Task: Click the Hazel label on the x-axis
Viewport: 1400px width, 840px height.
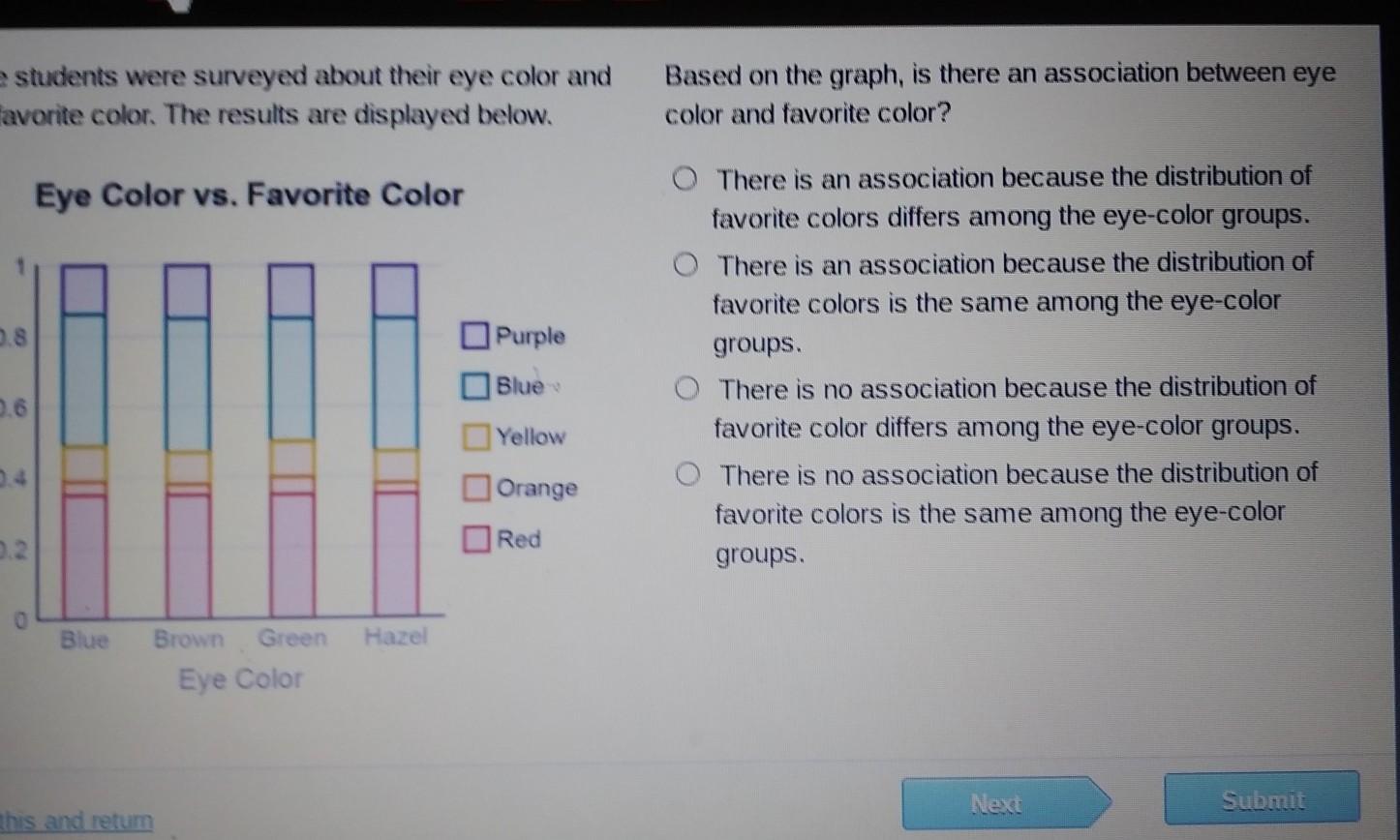Action: coord(395,637)
